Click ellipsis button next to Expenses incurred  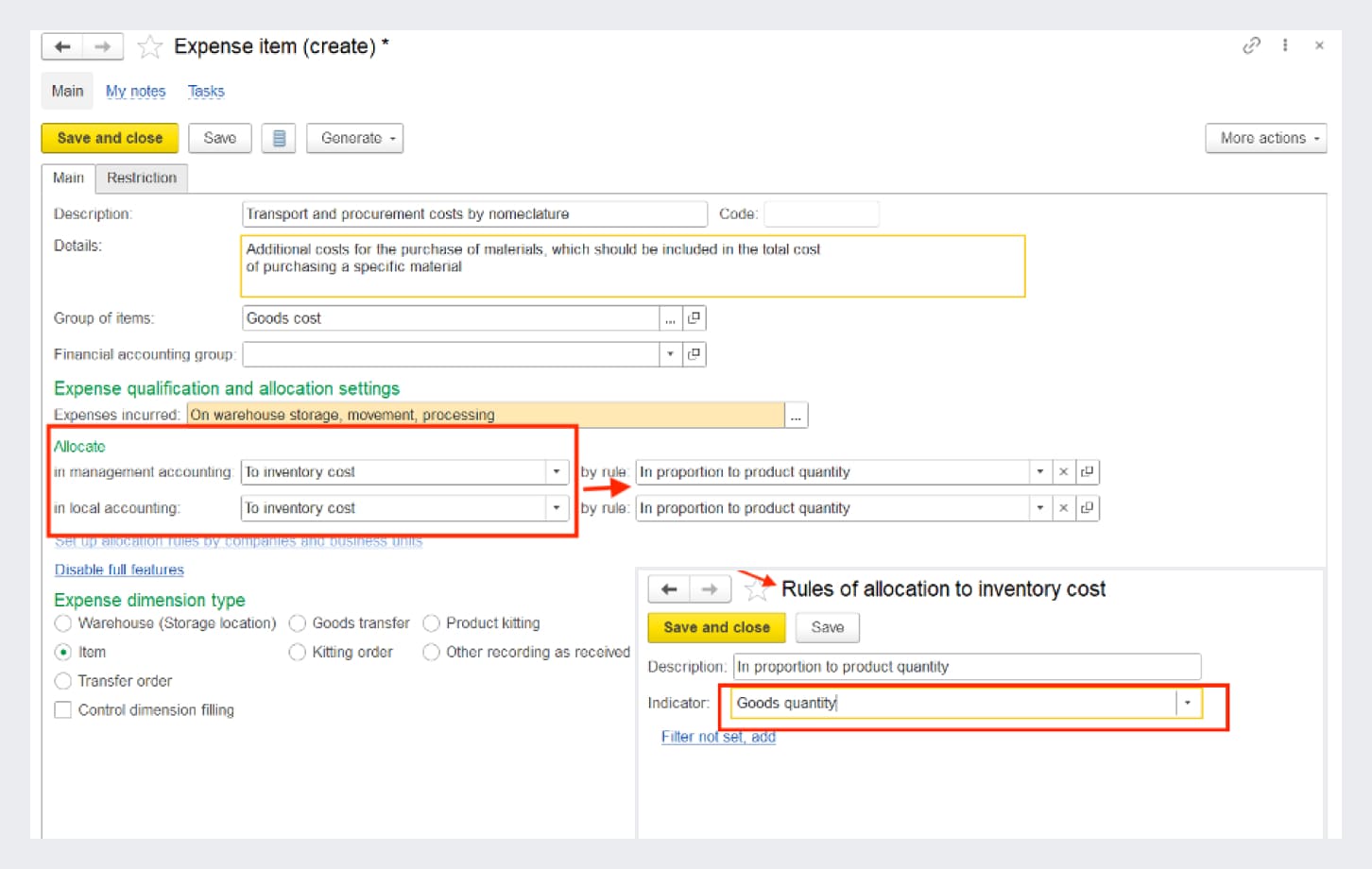pyautogui.click(x=796, y=415)
